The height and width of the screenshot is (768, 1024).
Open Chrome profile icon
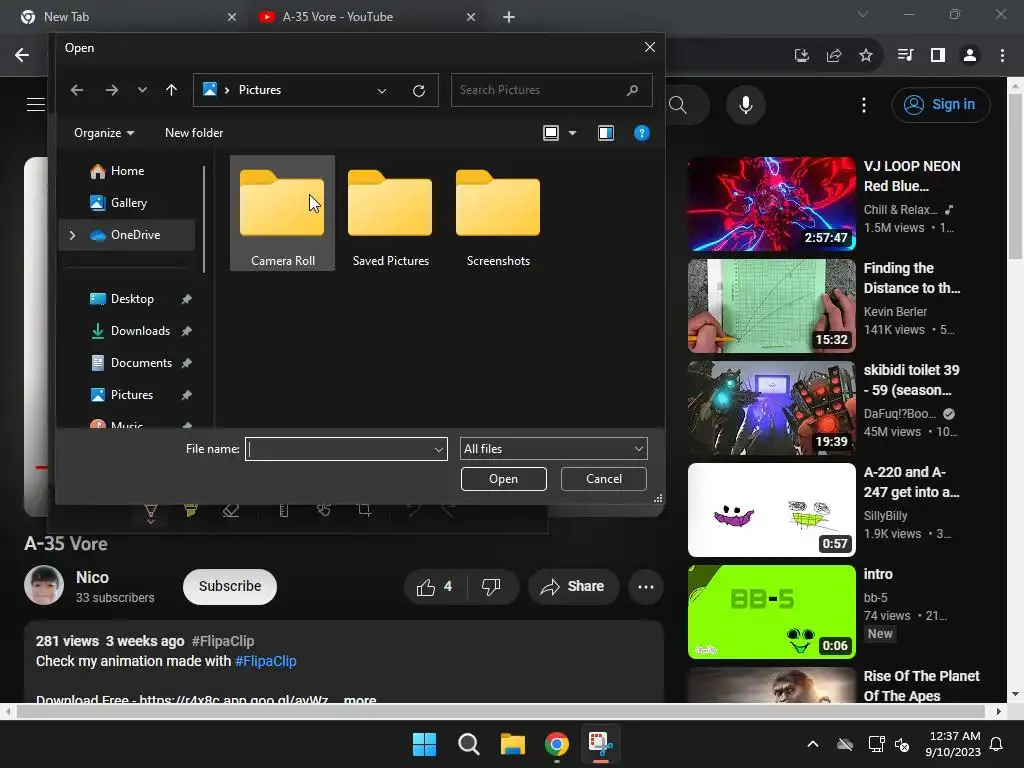point(970,56)
